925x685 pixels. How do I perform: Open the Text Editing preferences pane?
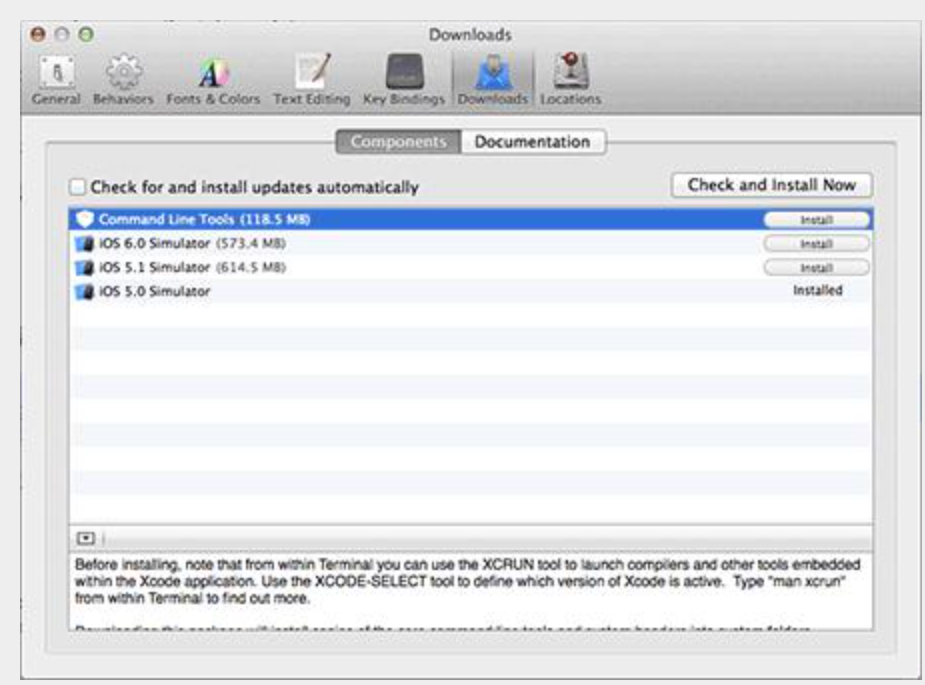[x=311, y=80]
